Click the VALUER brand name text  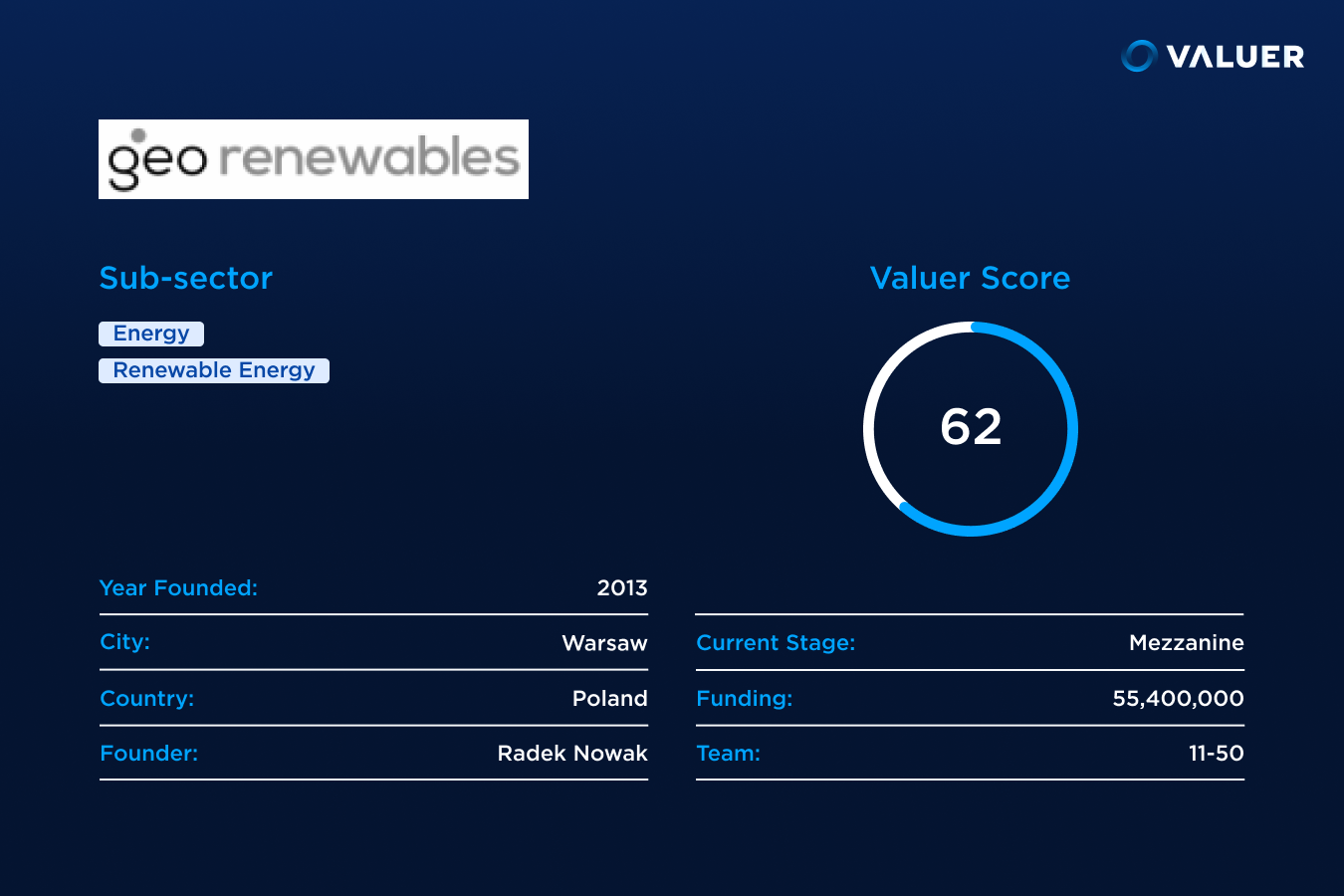point(1235,57)
